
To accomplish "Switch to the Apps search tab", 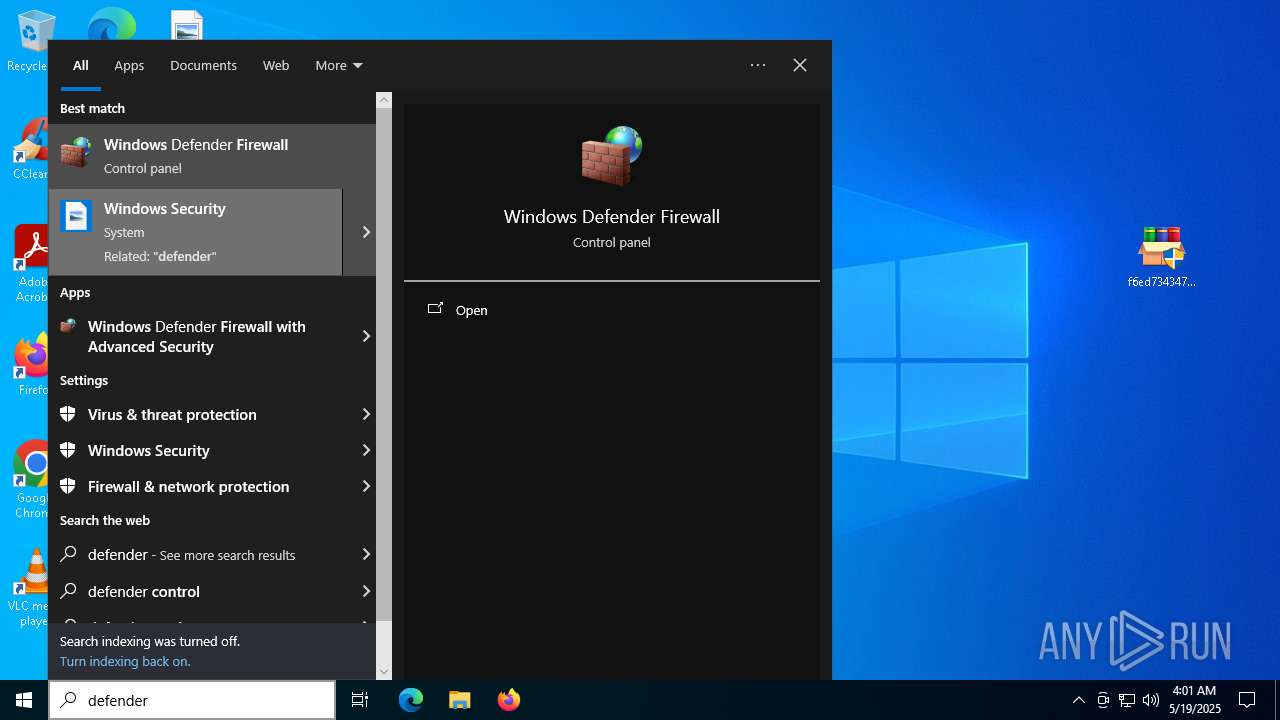I will [129, 65].
